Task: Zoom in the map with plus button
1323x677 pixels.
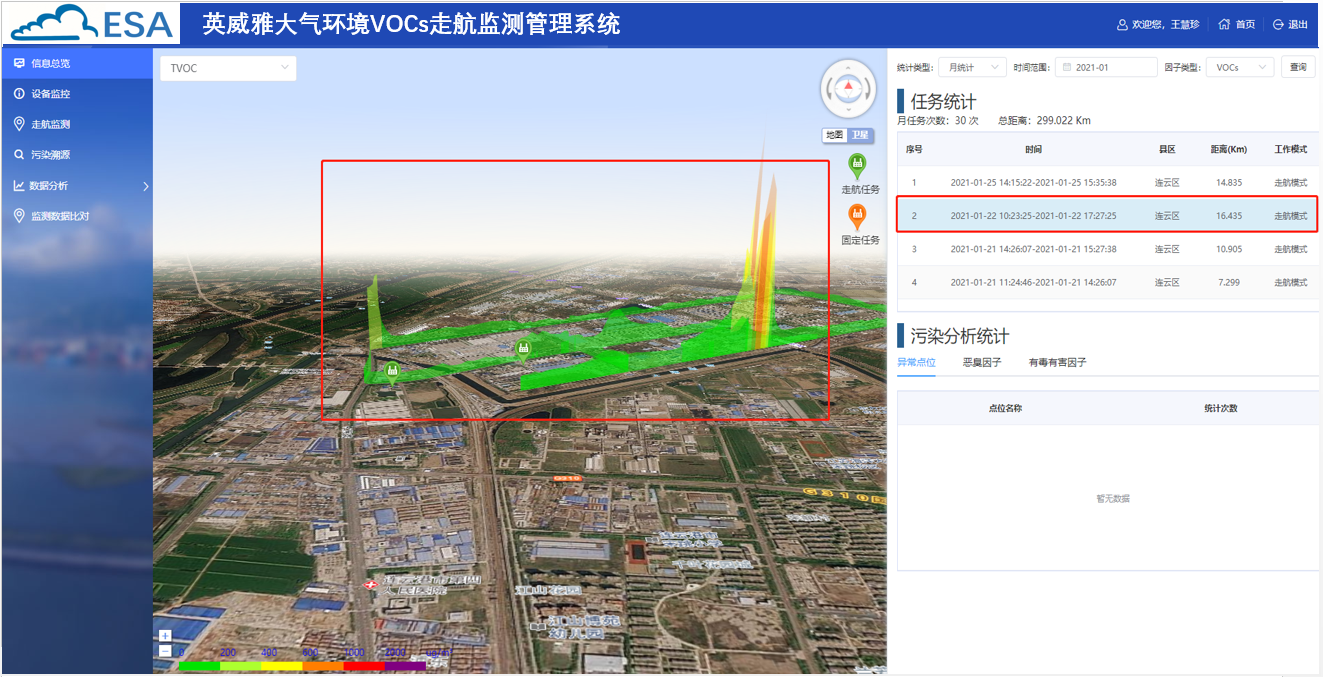Action: click(165, 636)
